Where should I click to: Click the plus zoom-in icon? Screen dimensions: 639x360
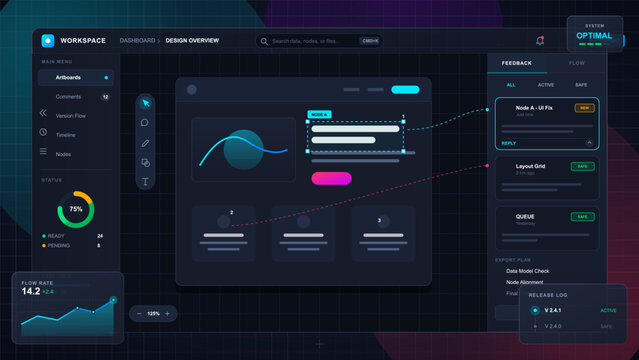coord(167,314)
